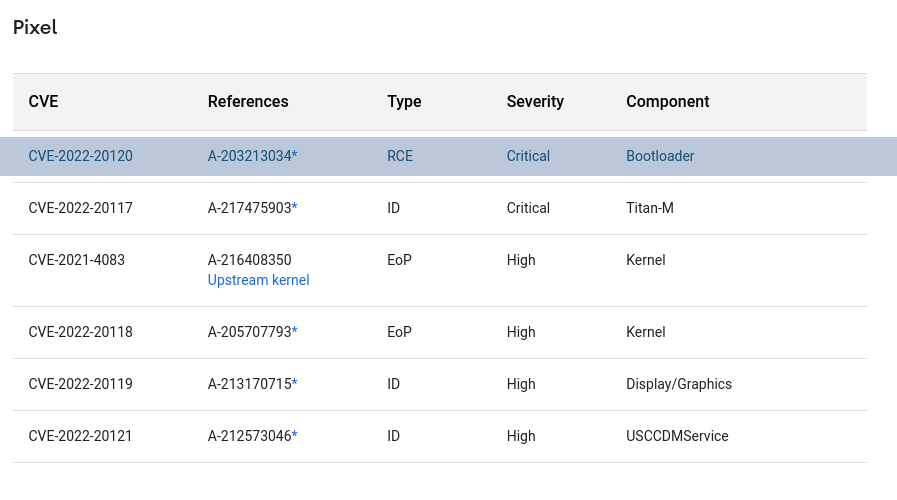897x500 pixels.
Task: Click the CVE-2022-20121 entry
Action: tap(81, 436)
